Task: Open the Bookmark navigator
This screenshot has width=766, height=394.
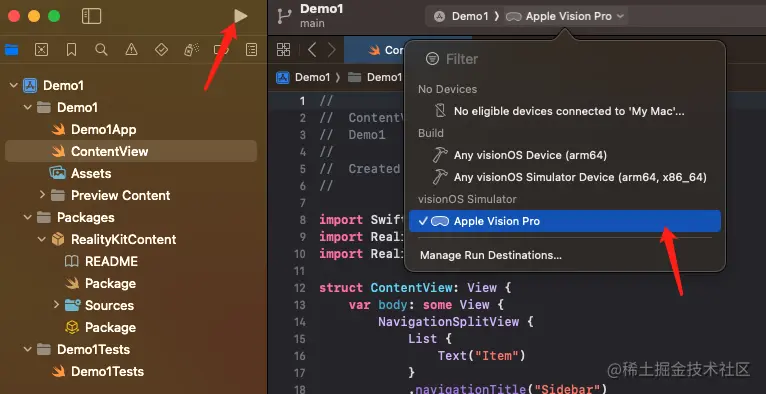Action: pos(71,49)
